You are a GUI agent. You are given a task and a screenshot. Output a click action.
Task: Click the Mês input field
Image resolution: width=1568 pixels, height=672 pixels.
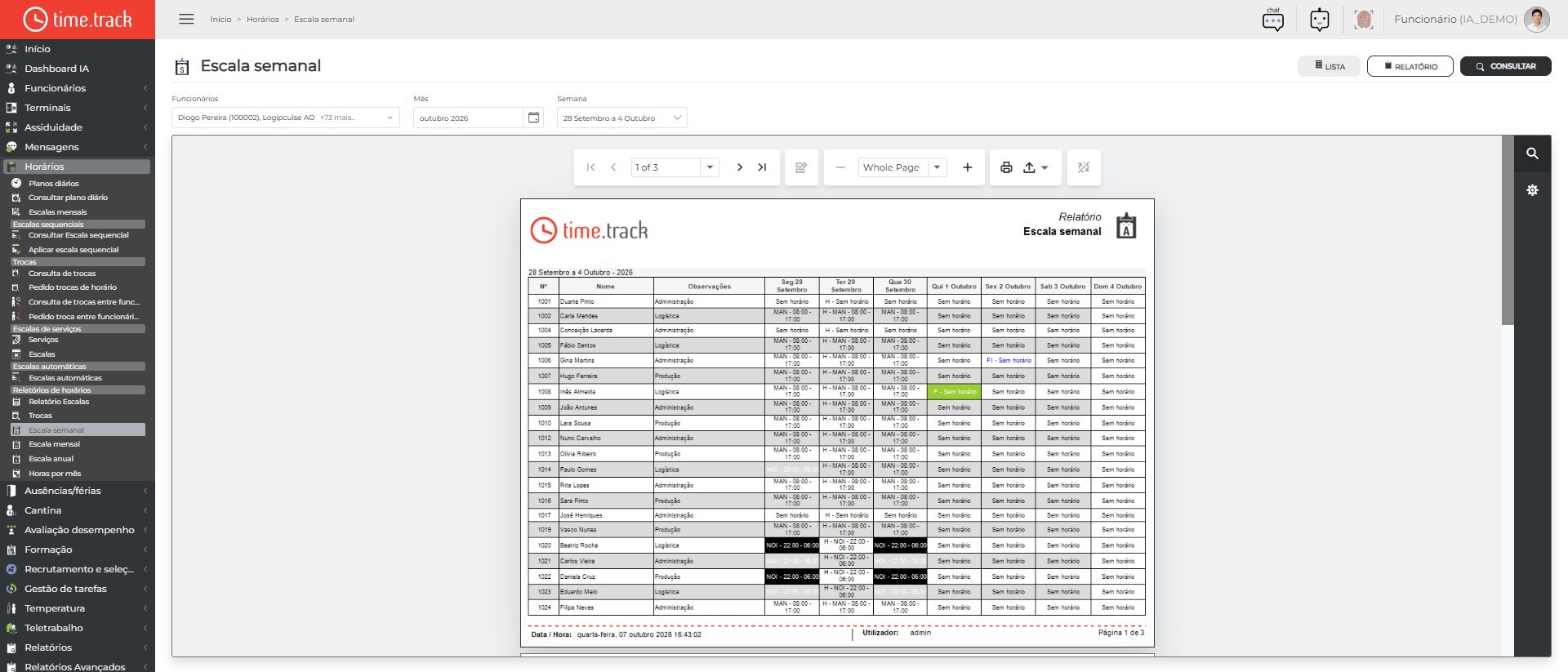469,118
